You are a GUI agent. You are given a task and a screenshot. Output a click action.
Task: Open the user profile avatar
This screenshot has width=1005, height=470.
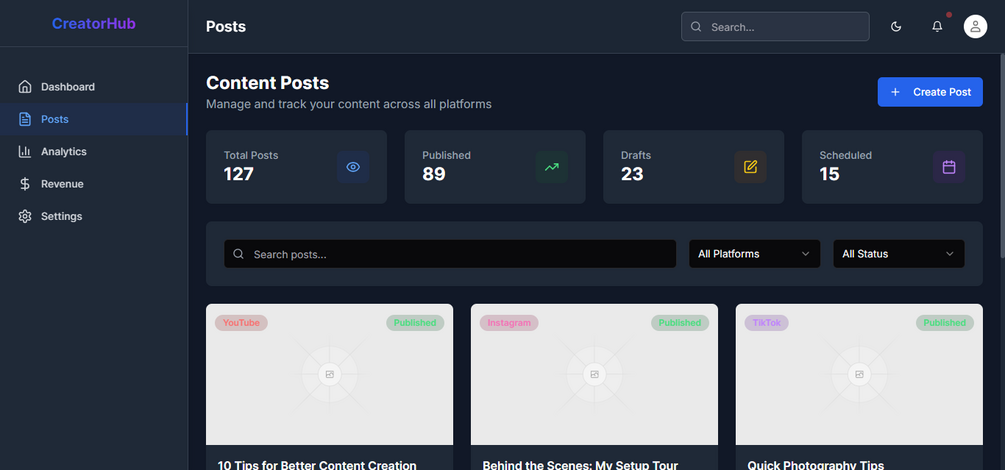tap(975, 27)
